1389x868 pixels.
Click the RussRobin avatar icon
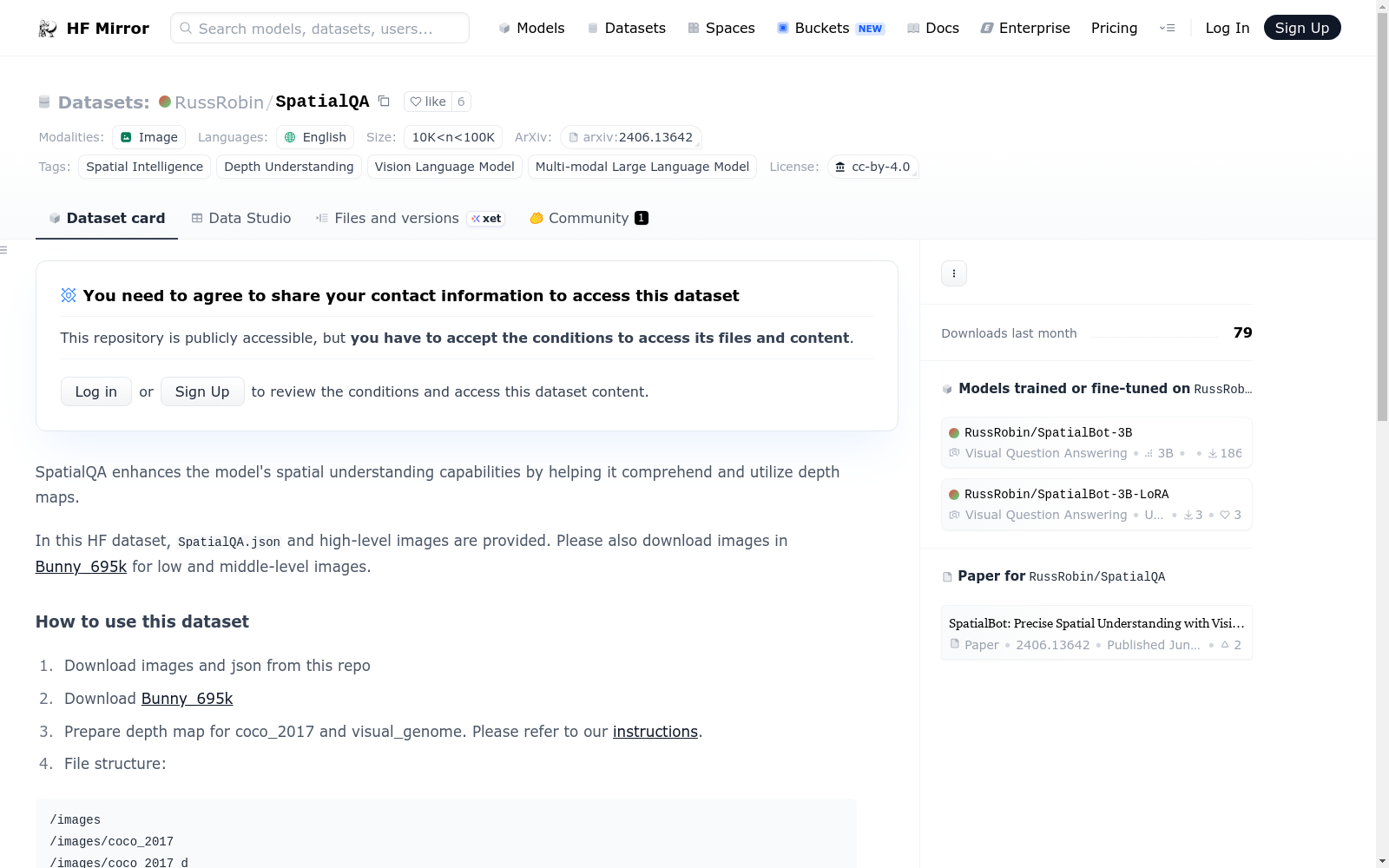[x=165, y=102]
